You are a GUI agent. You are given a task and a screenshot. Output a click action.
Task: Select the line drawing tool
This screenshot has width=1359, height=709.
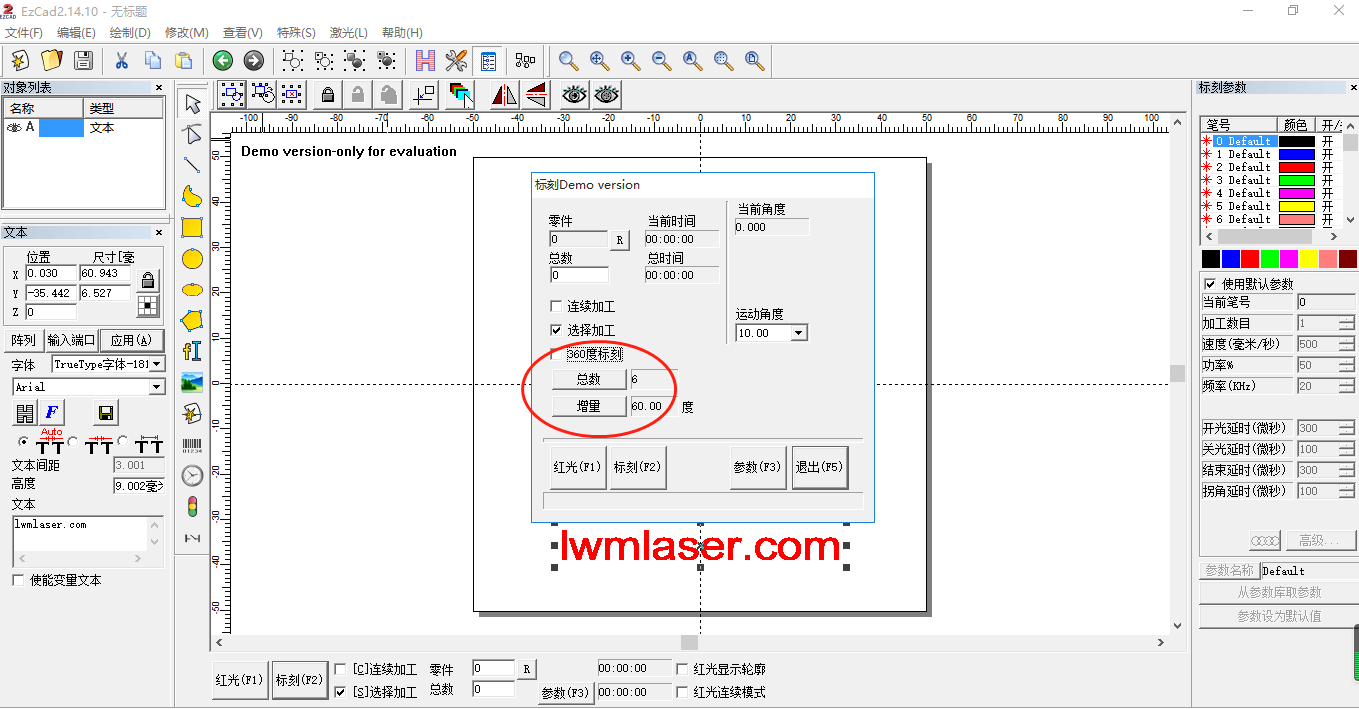[192, 165]
